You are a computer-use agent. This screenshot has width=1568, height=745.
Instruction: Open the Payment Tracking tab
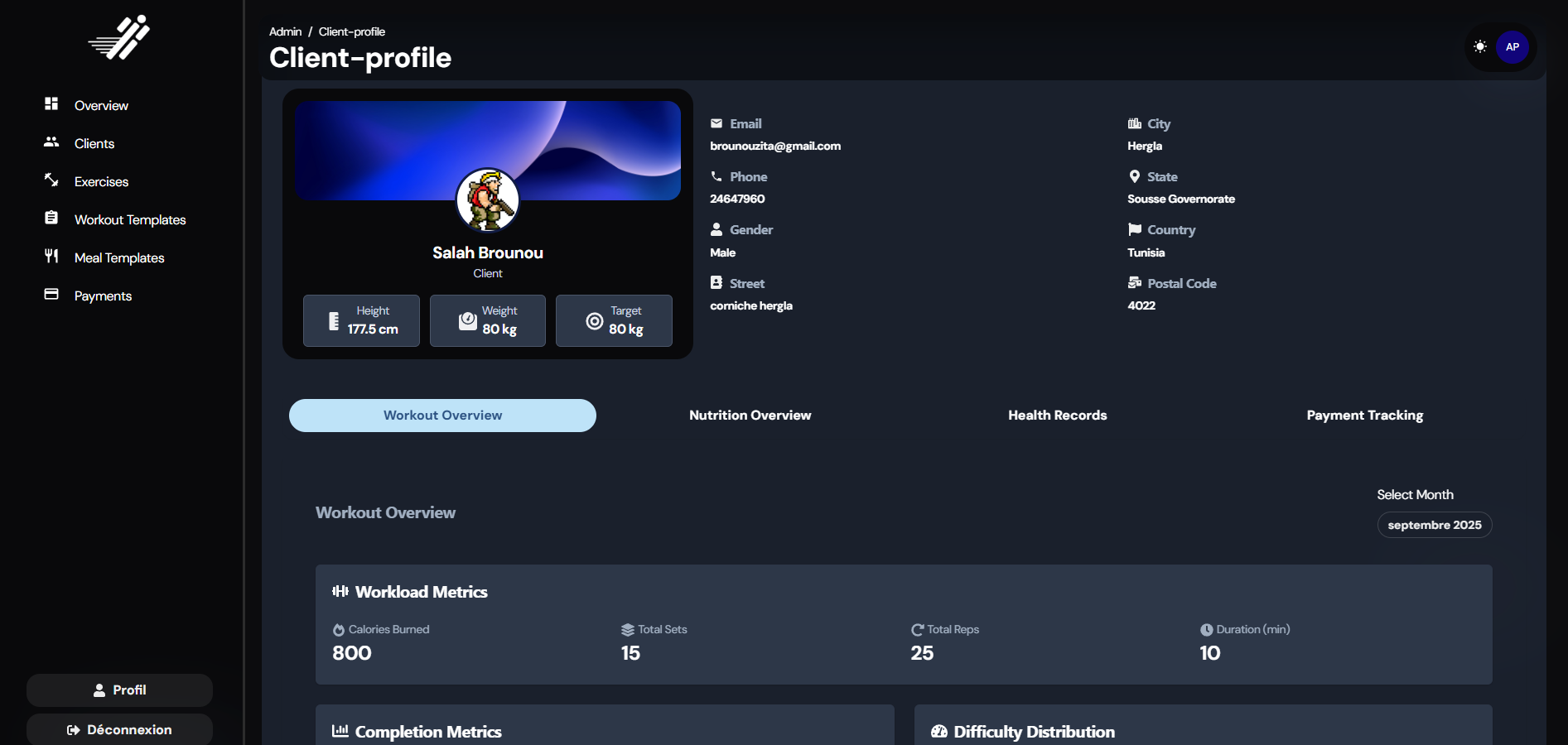point(1364,415)
